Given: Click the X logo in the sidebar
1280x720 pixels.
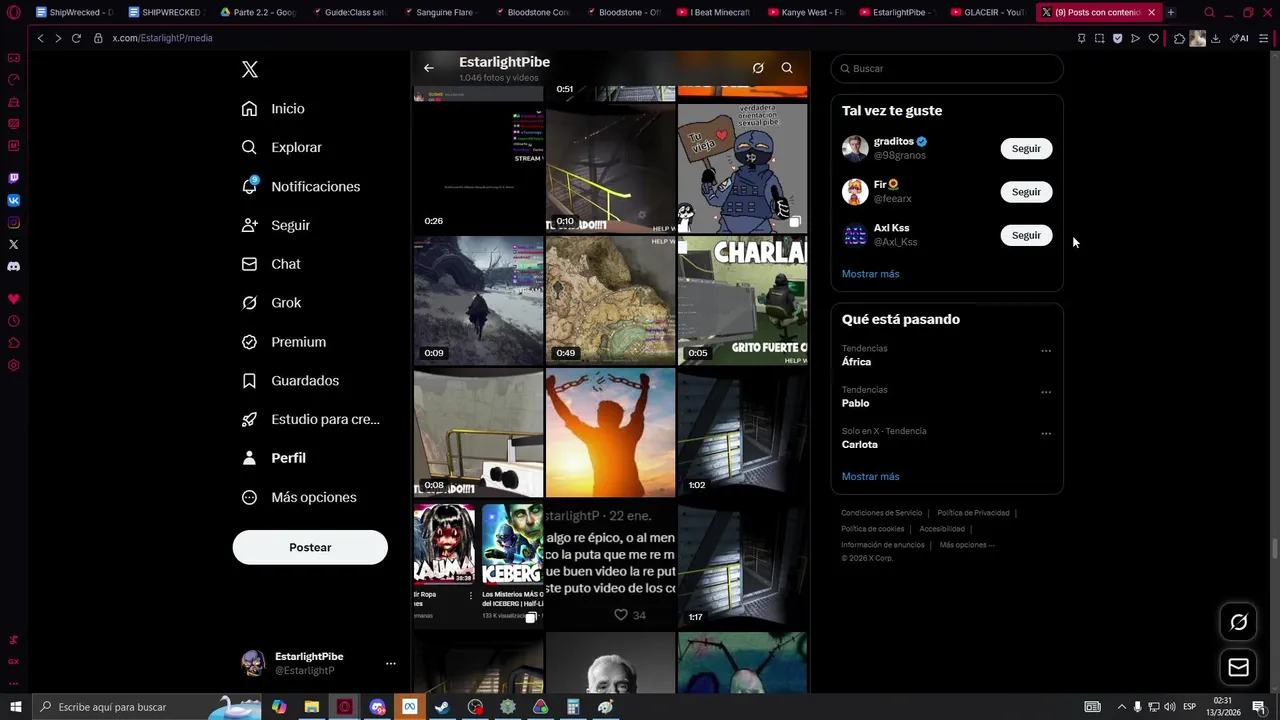Looking at the screenshot, I should click(250, 69).
